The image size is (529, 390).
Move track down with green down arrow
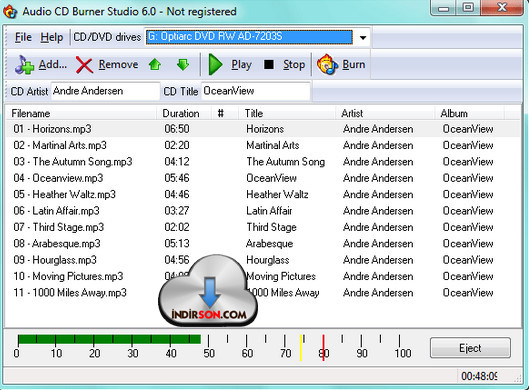(x=183, y=64)
